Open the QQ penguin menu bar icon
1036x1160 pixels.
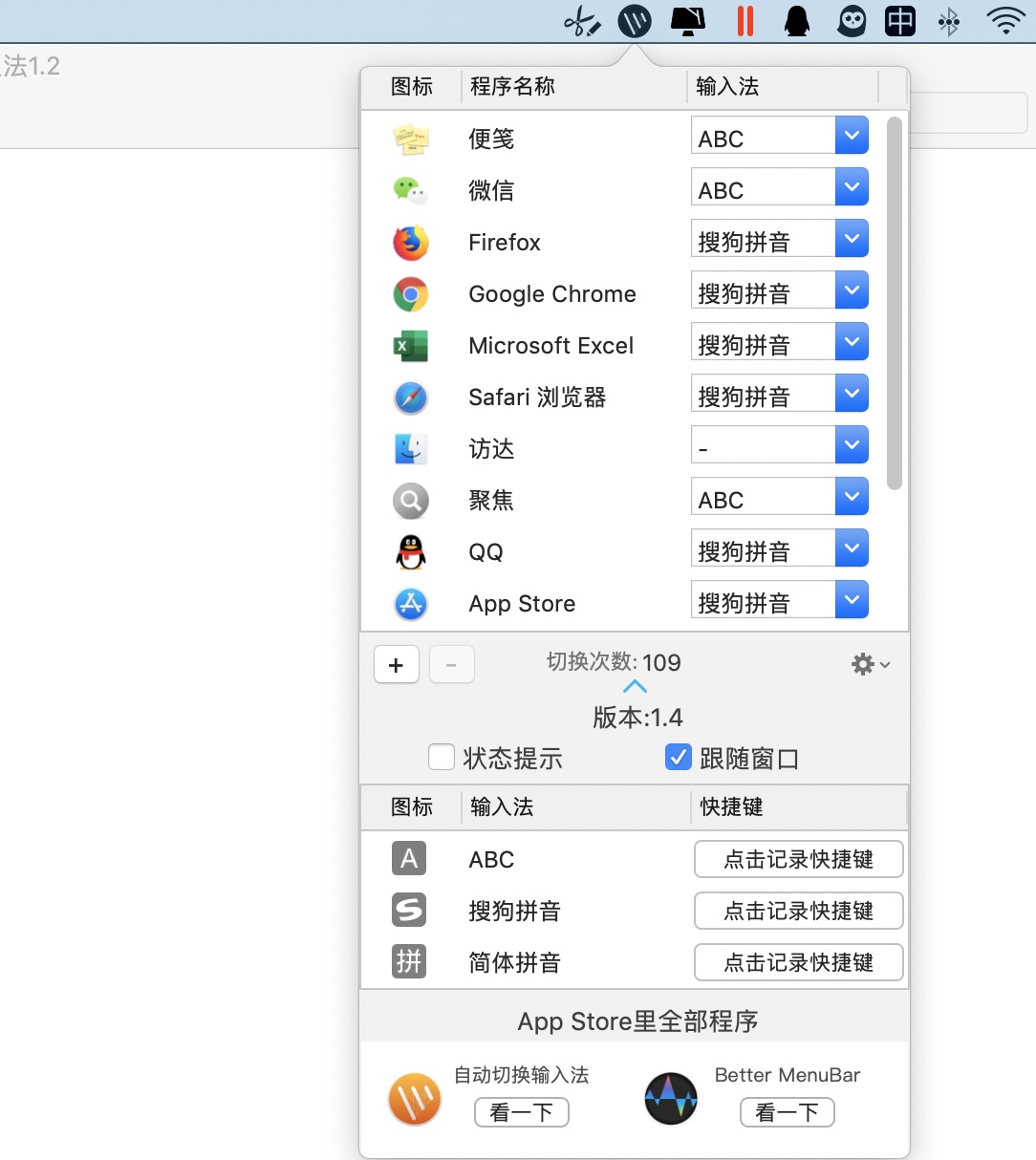pyautogui.click(x=797, y=21)
